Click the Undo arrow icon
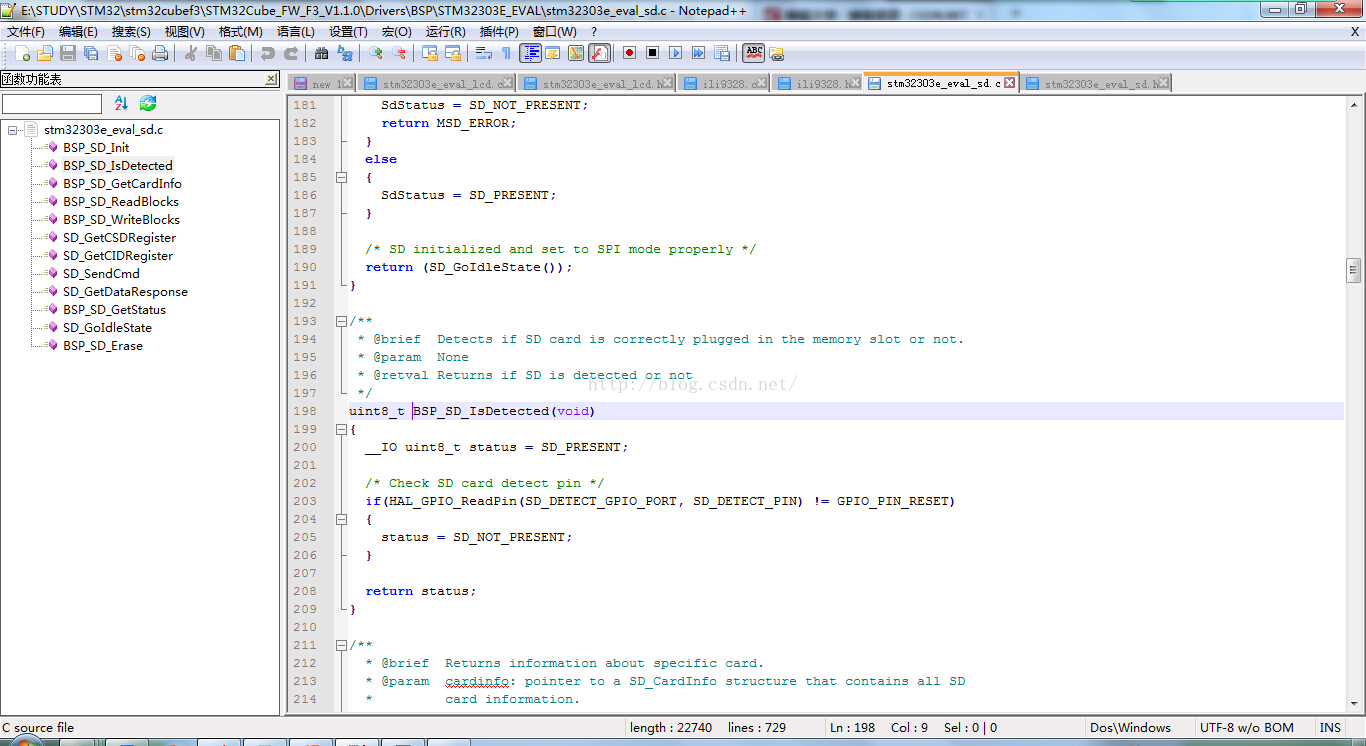 click(x=268, y=53)
